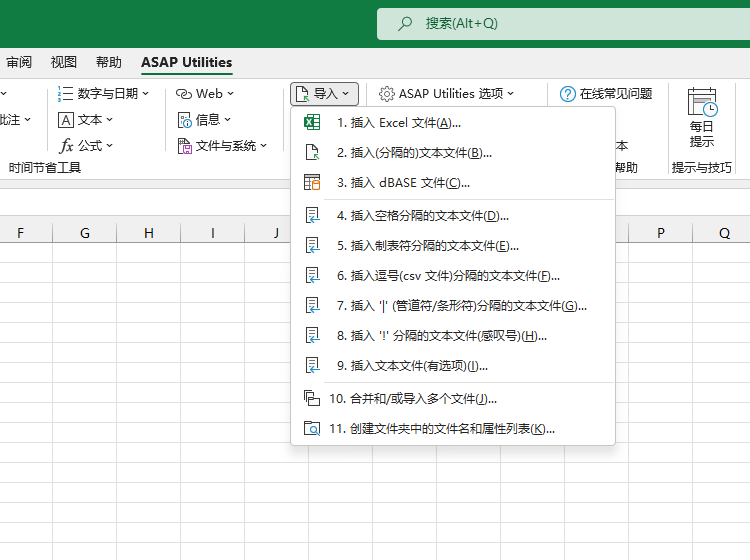Click the merge files icon beside item 10
The image size is (750, 560).
pyautogui.click(x=312, y=398)
